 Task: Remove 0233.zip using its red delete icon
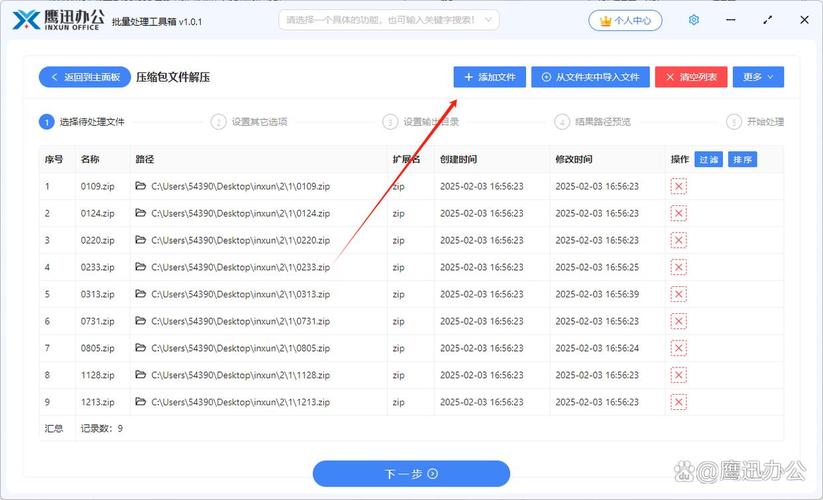coord(678,267)
